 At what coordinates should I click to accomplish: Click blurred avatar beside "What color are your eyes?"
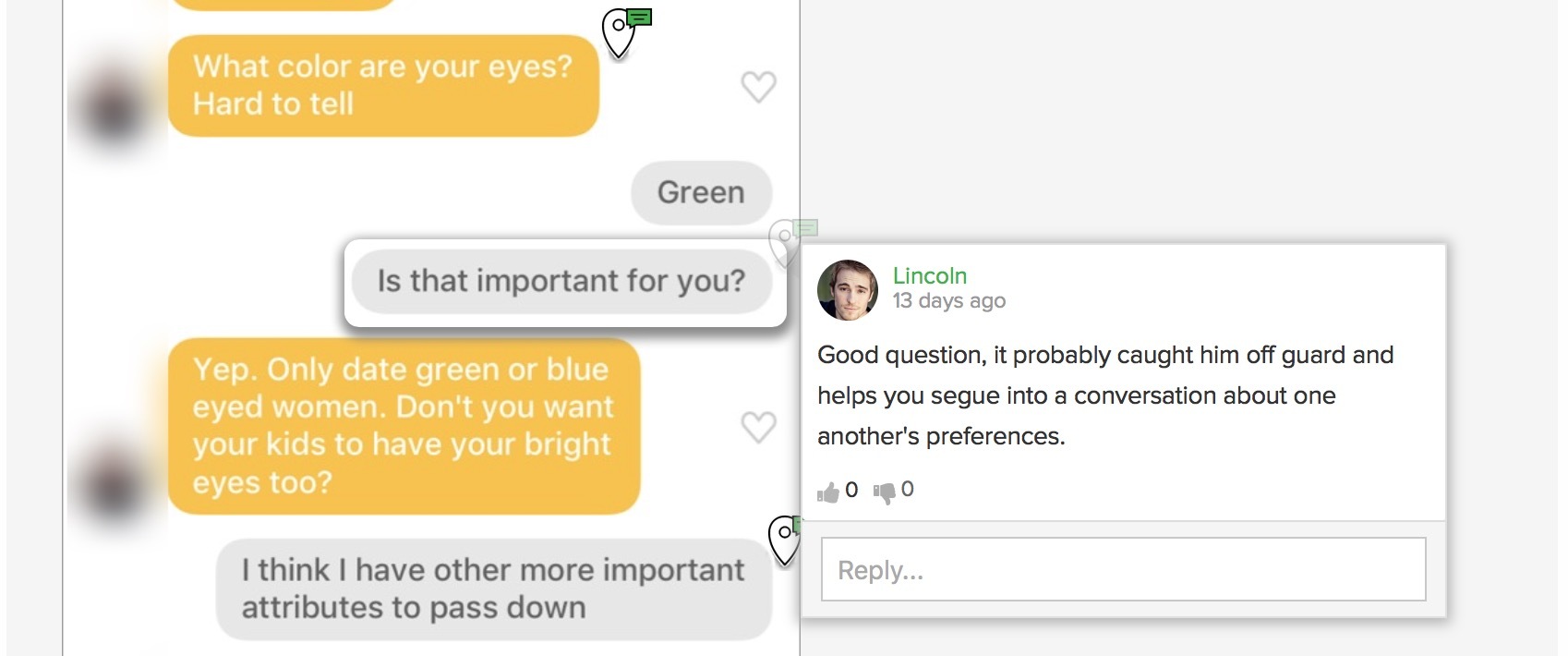(114, 108)
